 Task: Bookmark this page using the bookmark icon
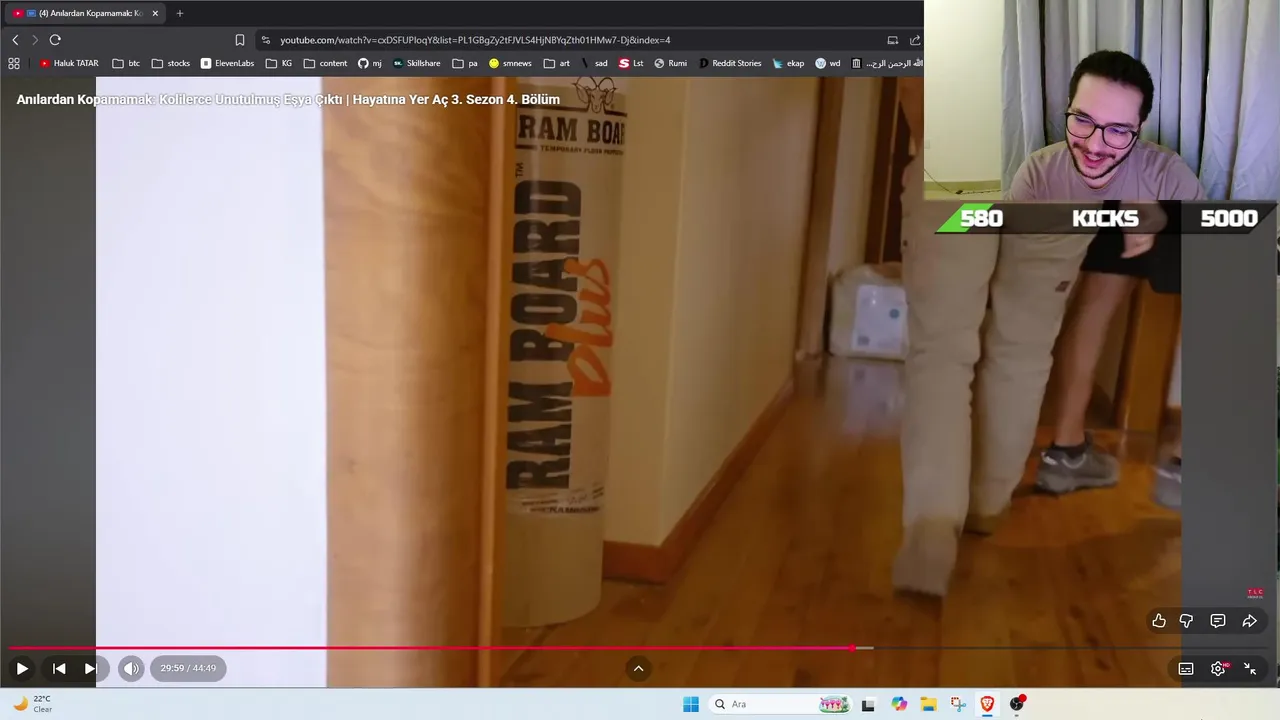click(x=240, y=40)
